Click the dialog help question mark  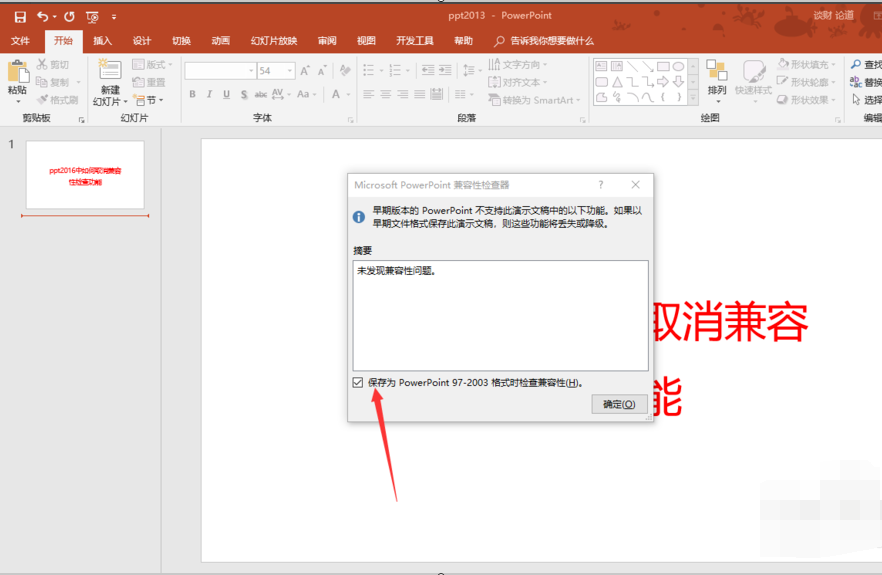tap(601, 185)
